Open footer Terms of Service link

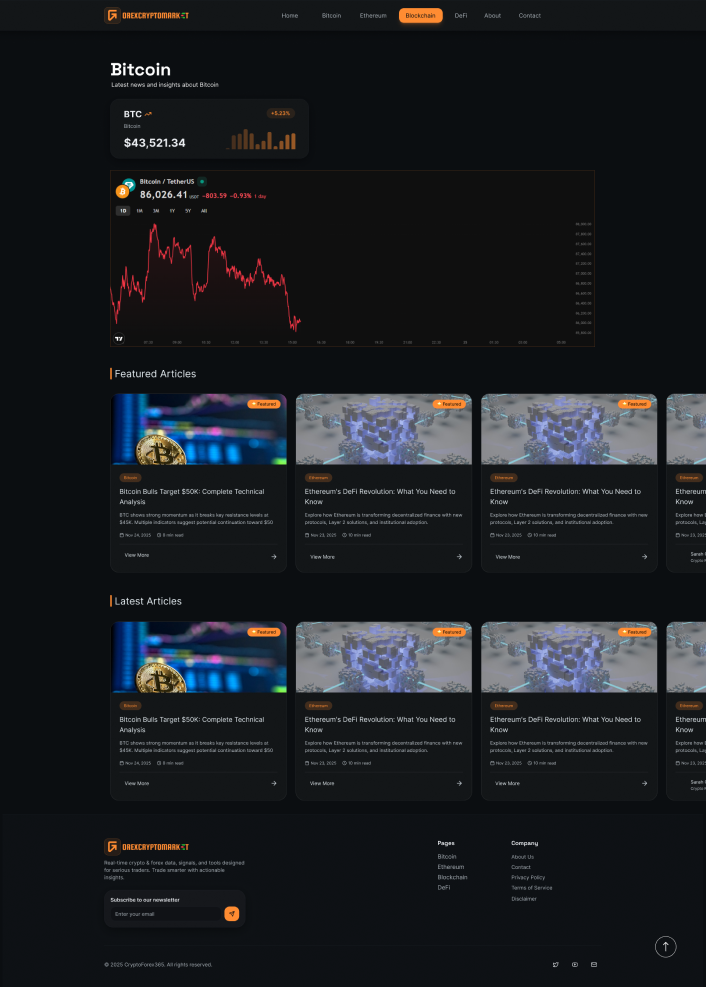click(532, 888)
